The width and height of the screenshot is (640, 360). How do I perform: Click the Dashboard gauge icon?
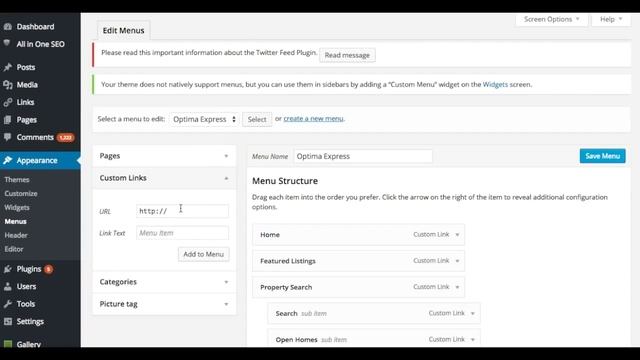coord(8,27)
